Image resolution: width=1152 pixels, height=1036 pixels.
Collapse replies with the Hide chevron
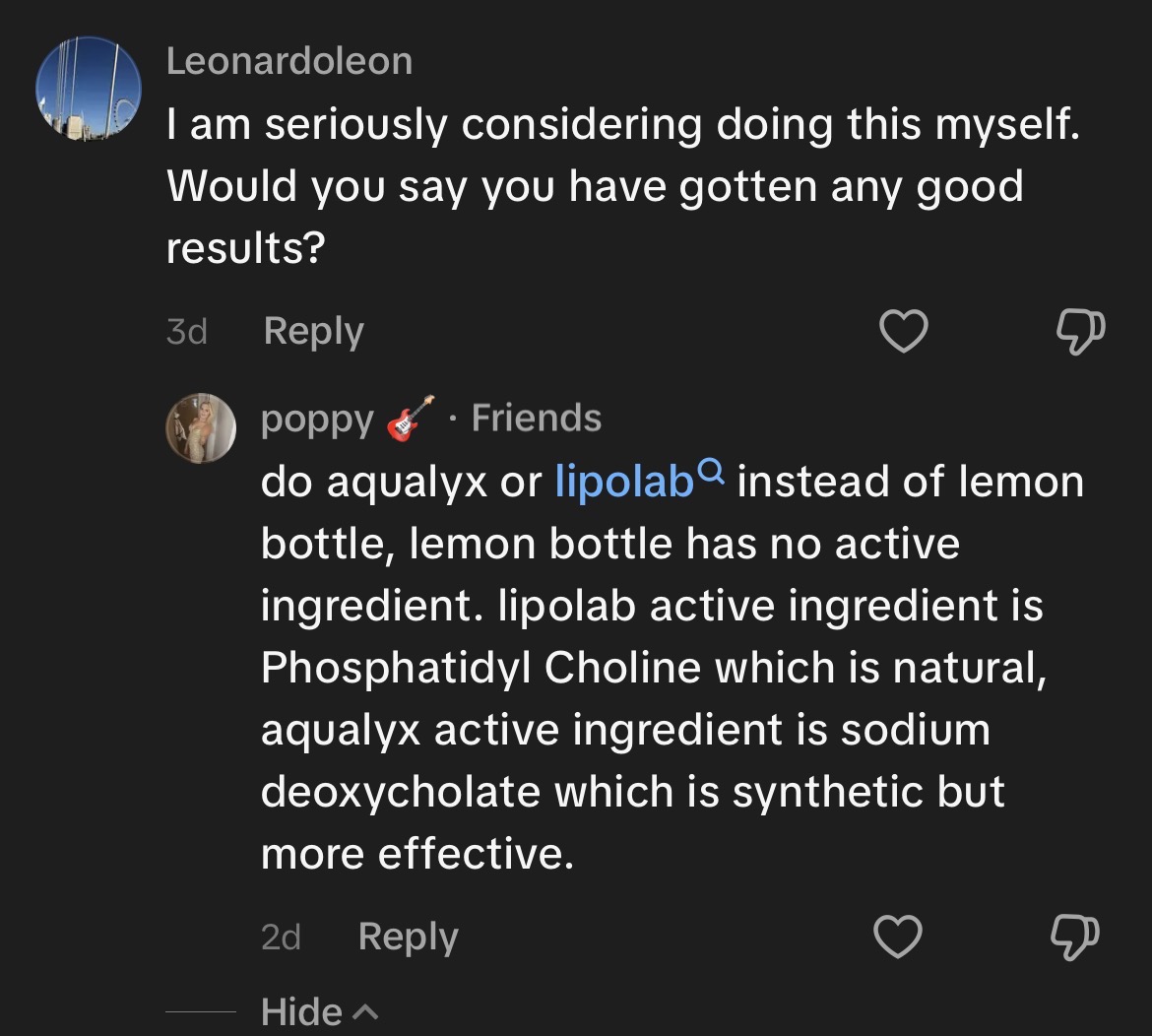pos(364,1012)
